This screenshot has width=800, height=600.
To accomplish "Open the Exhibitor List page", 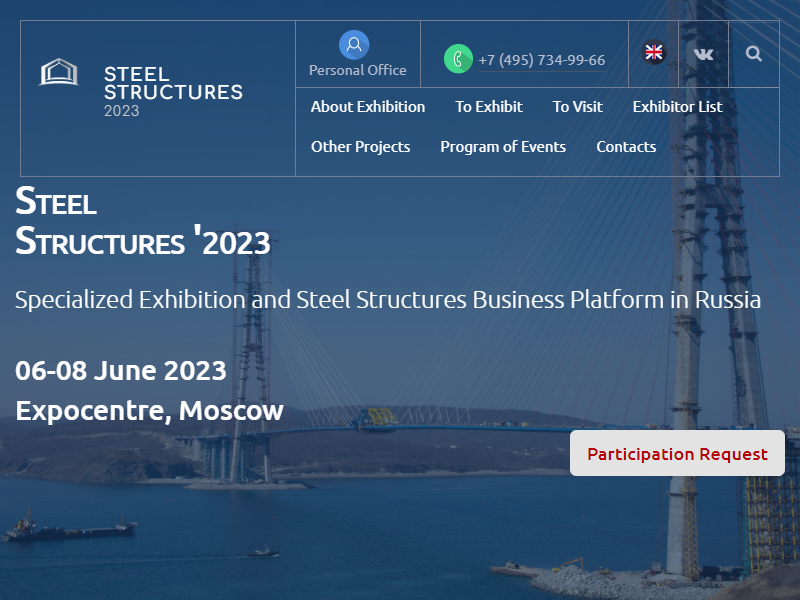I will 678,107.
